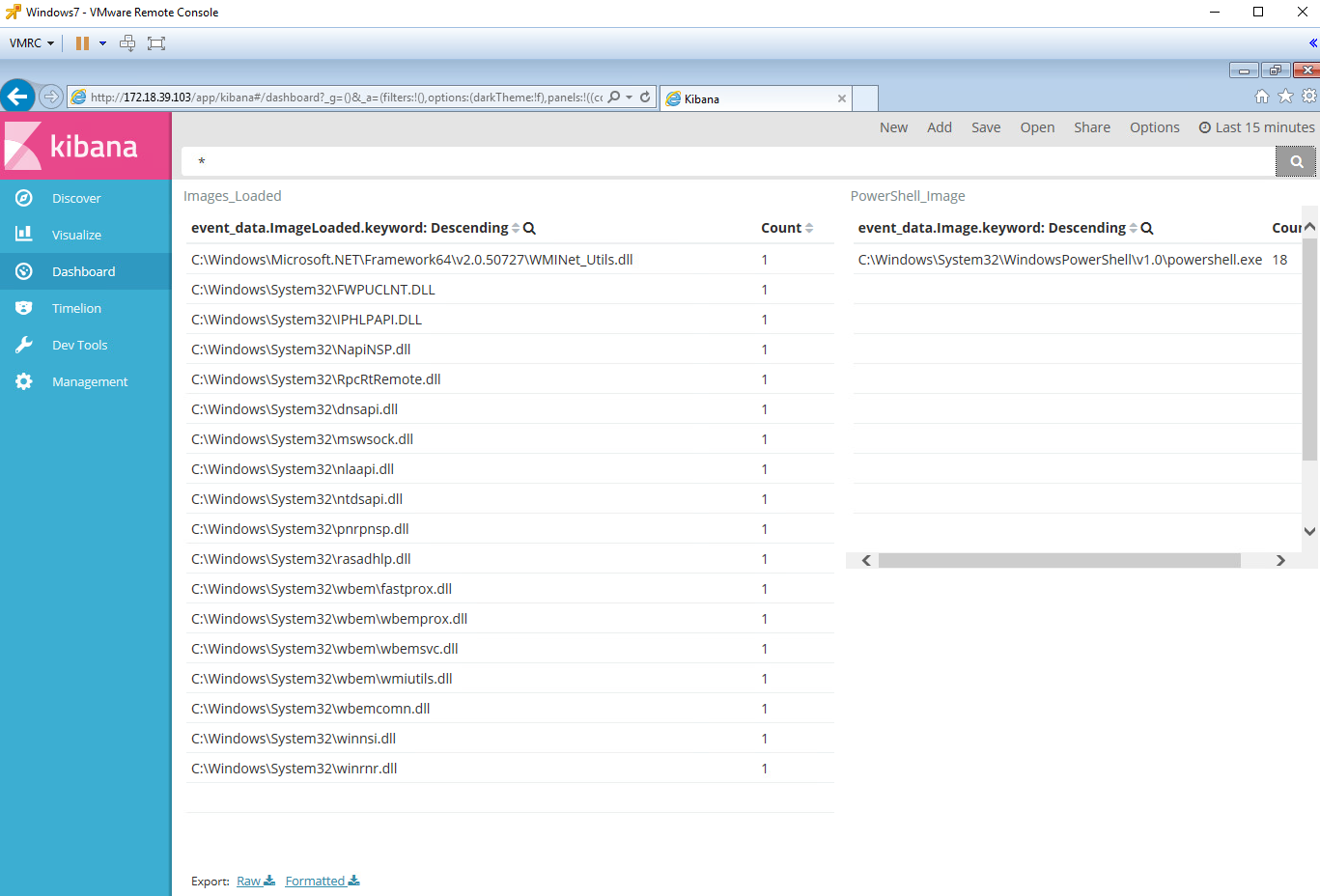Open the Timelion mask icon

pos(24,308)
